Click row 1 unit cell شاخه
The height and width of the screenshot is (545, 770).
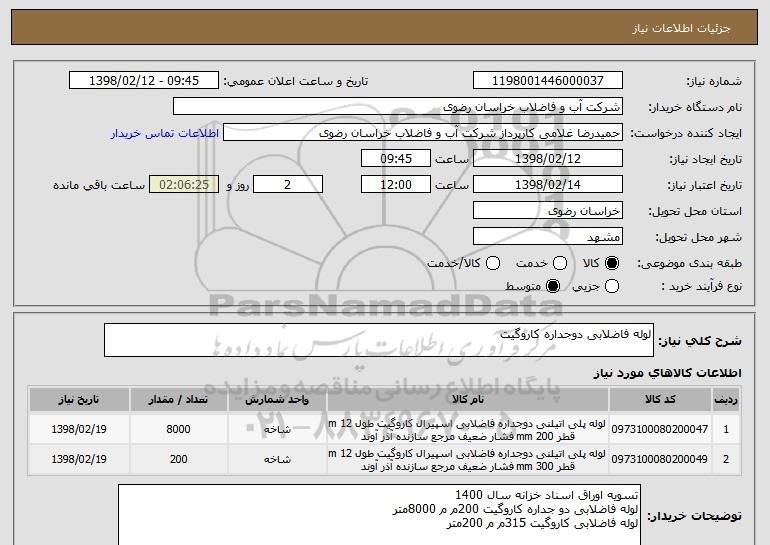pos(277,429)
